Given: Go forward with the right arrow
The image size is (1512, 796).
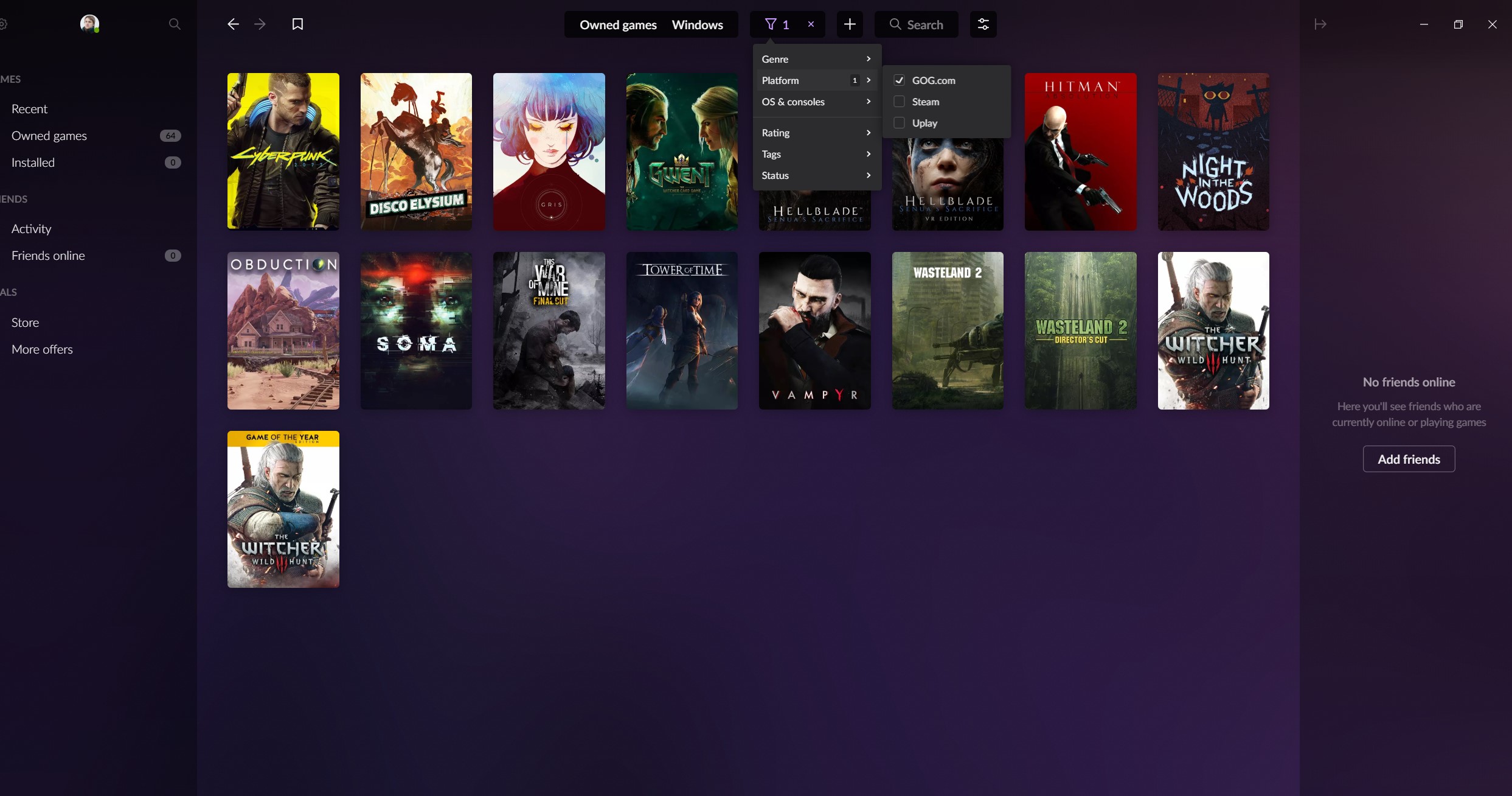Looking at the screenshot, I should 260,24.
